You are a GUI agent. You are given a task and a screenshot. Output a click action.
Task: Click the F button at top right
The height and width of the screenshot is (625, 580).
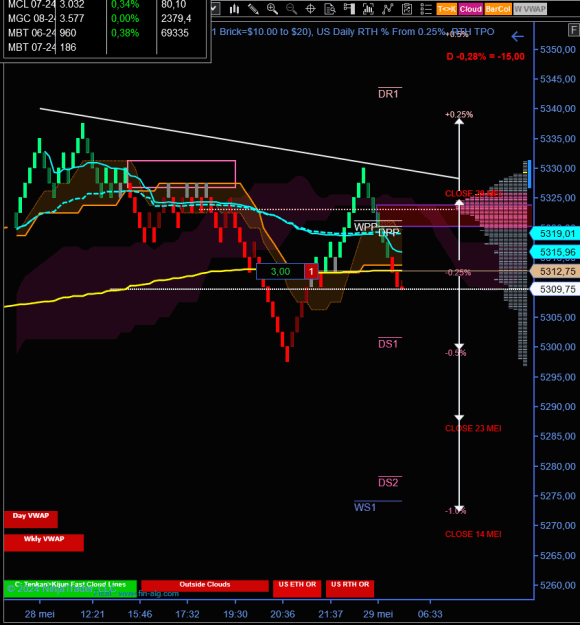[x=574, y=30]
